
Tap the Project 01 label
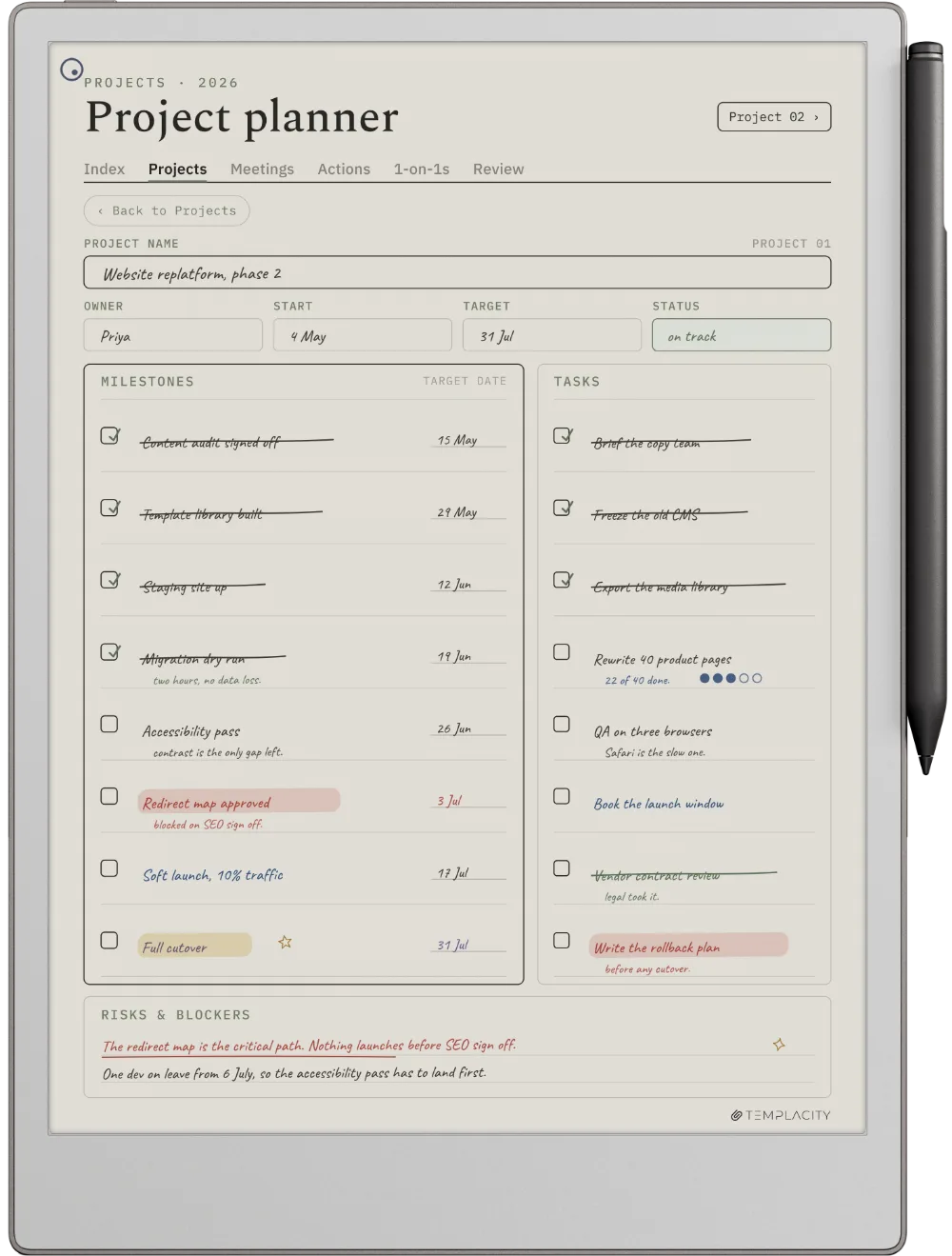(791, 244)
